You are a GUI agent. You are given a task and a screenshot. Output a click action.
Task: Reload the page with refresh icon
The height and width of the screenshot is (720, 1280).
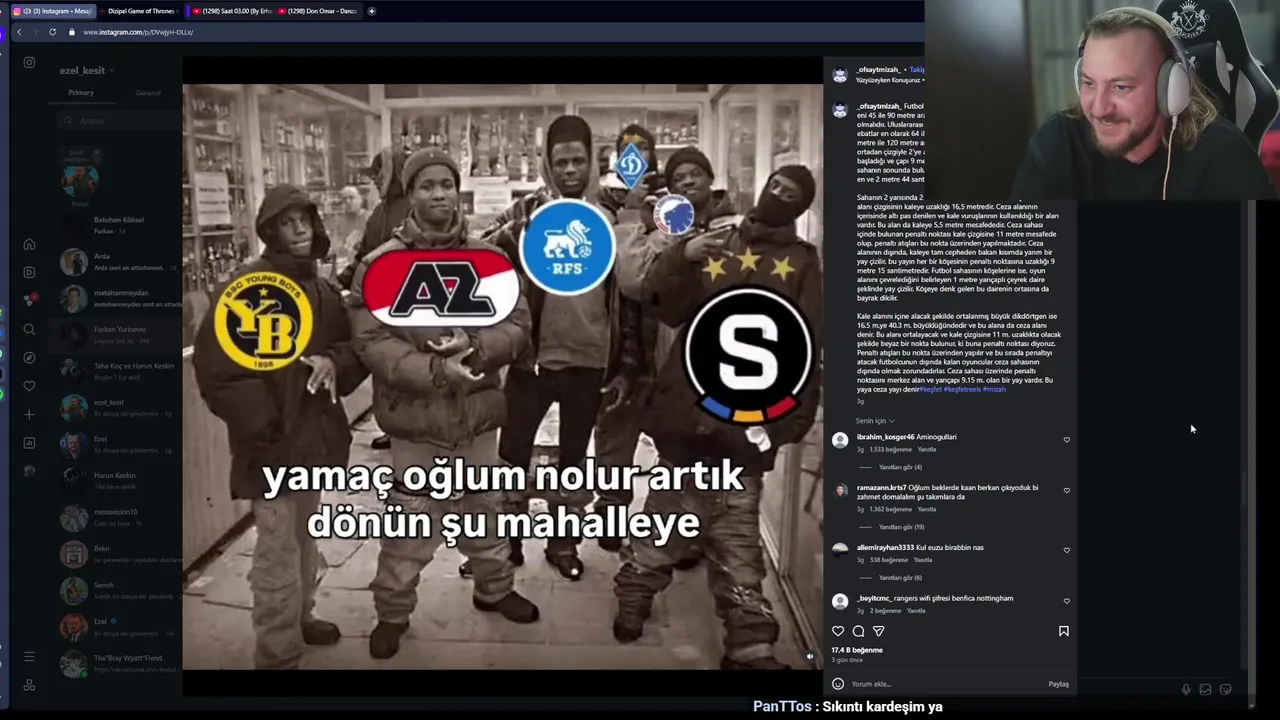[52, 32]
